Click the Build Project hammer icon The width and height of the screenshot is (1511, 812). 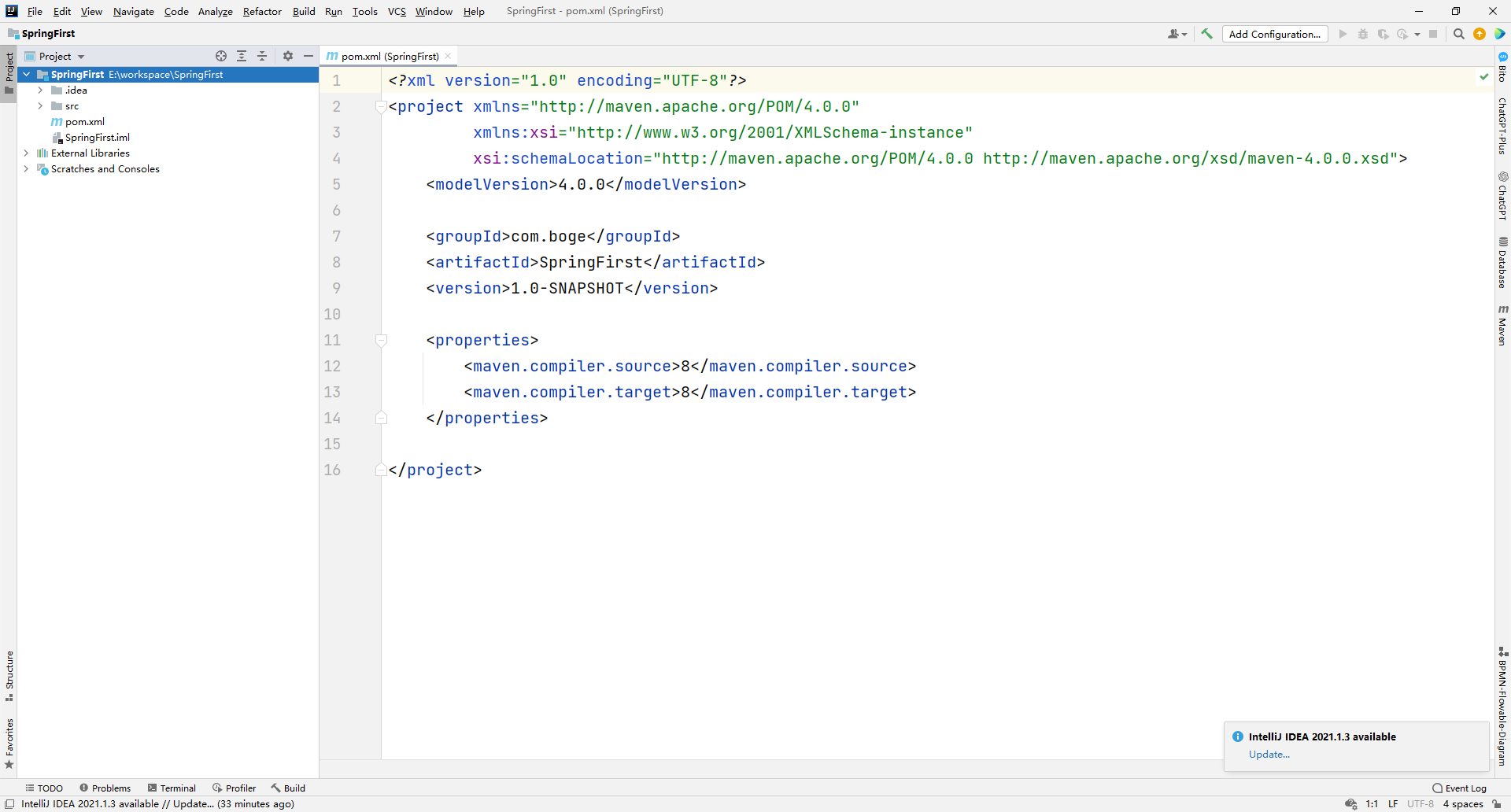click(1206, 34)
